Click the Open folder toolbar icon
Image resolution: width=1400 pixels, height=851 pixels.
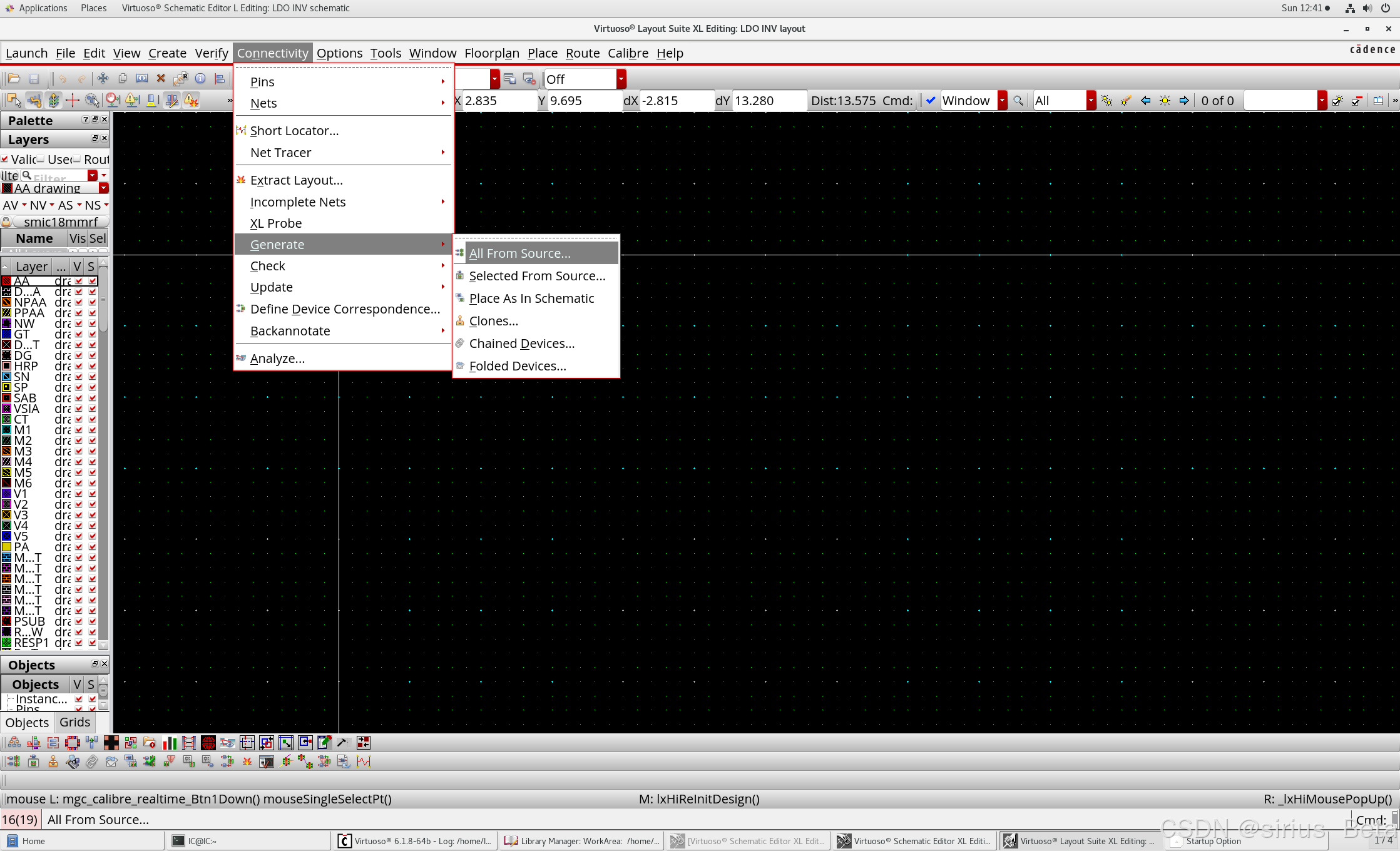coord(14,79)
